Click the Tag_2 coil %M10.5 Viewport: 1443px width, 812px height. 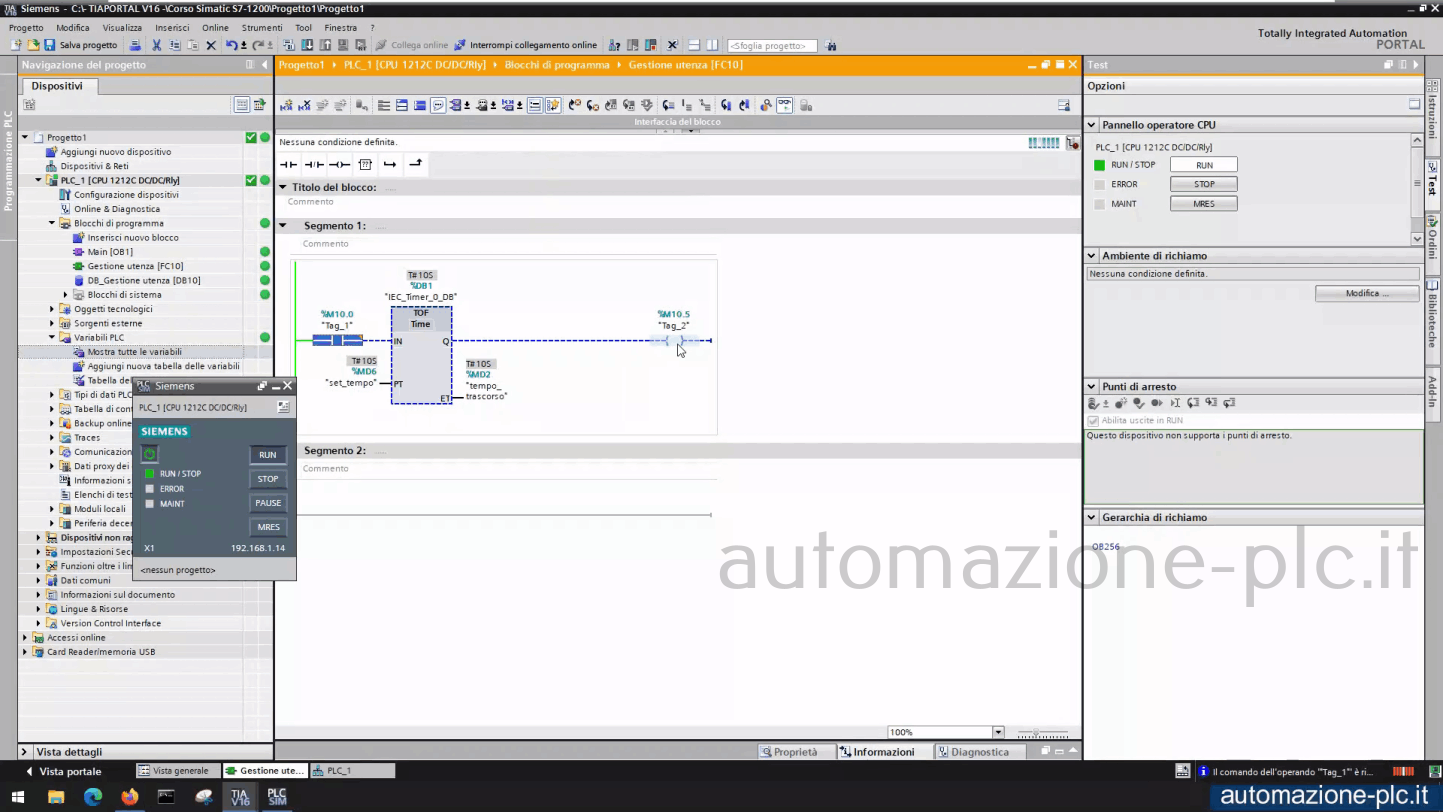[x=673, y=341]
